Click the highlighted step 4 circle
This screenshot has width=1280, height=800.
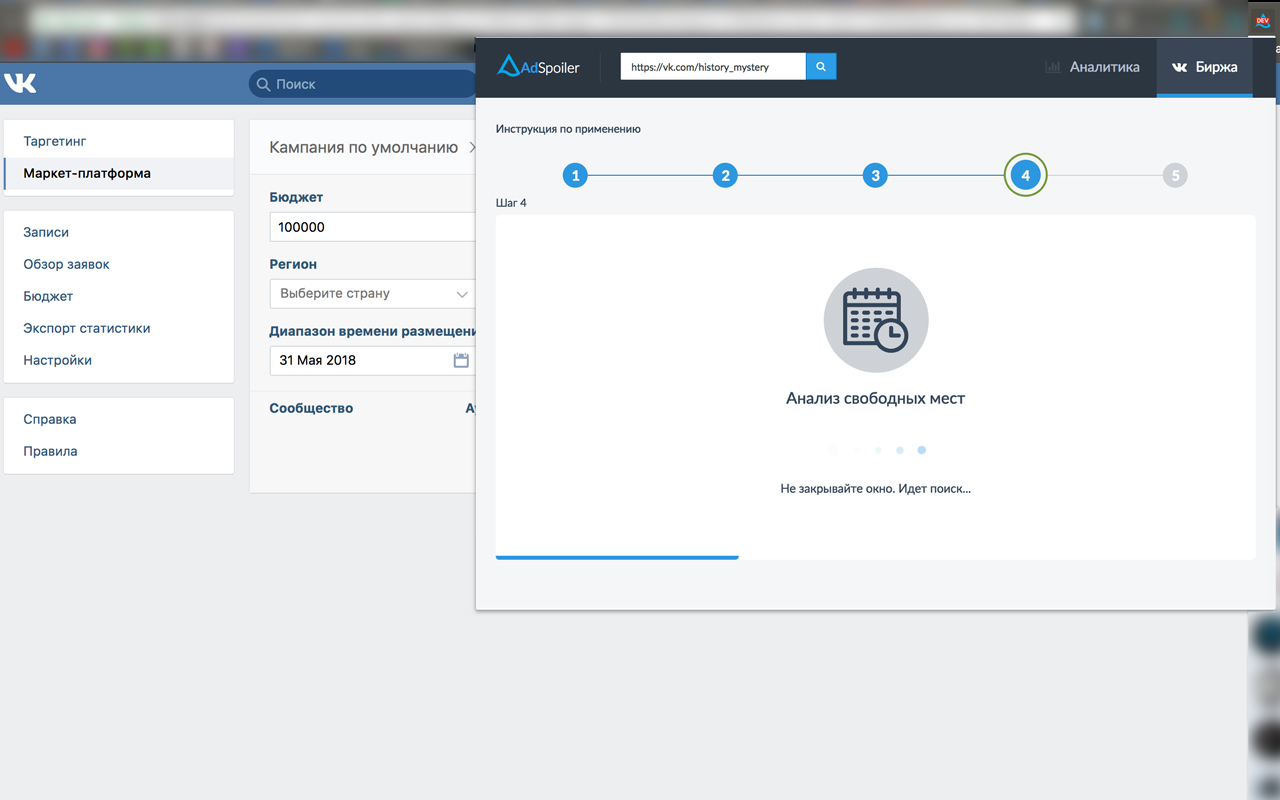point(1025,176)
